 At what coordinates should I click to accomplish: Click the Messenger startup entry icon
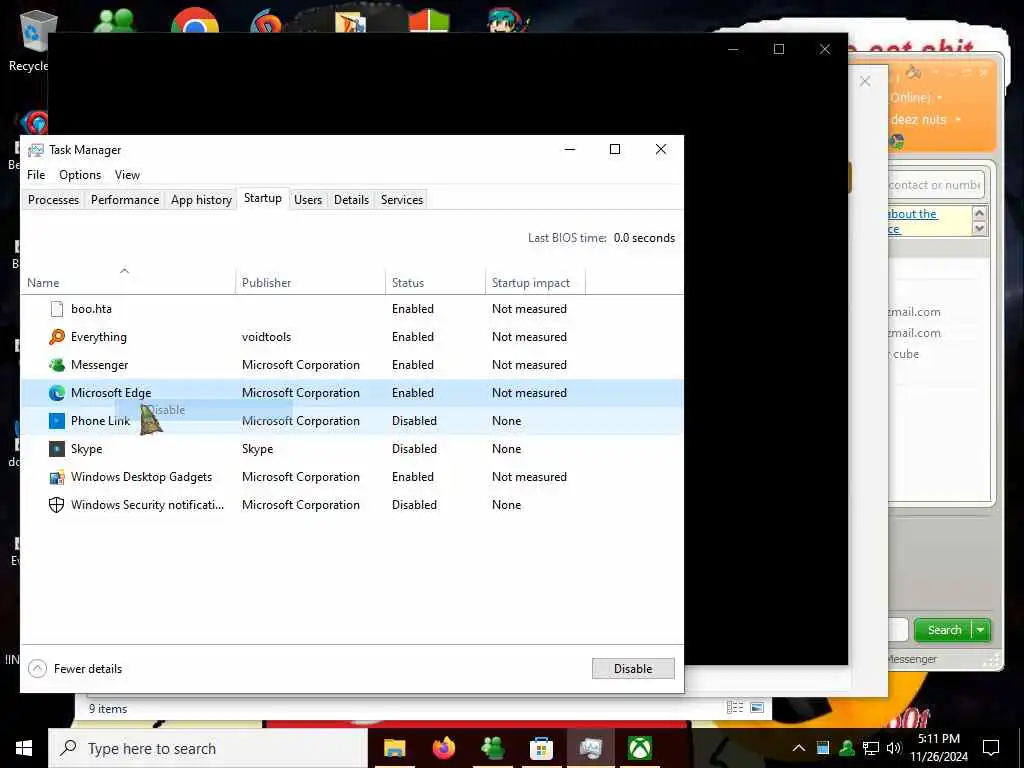pyautogui.click(x=57, y=365)
